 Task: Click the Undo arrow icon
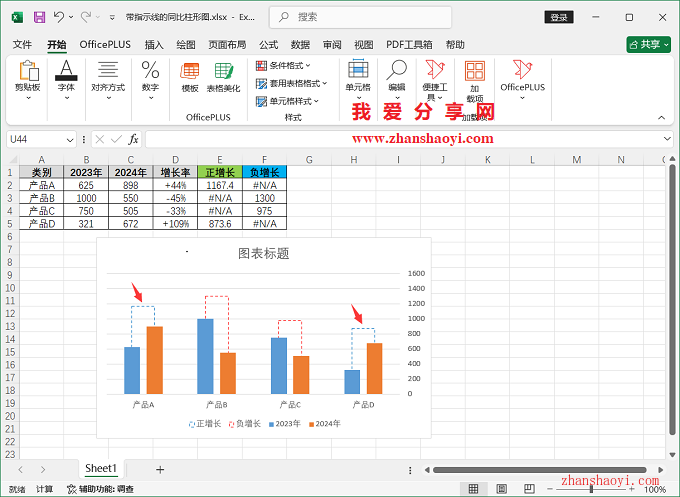(59, 17)
